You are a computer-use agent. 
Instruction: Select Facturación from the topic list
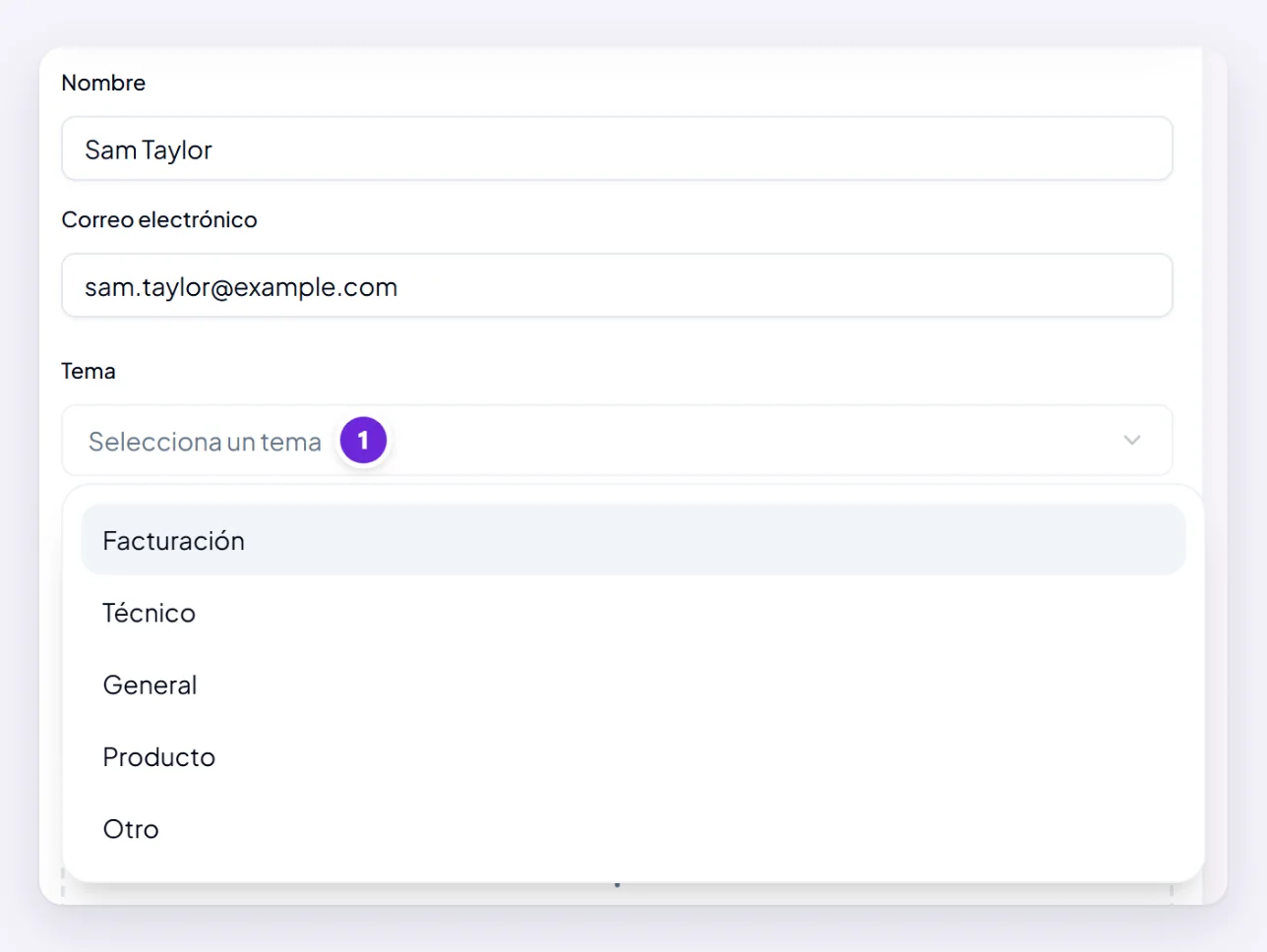pos(173,541)
